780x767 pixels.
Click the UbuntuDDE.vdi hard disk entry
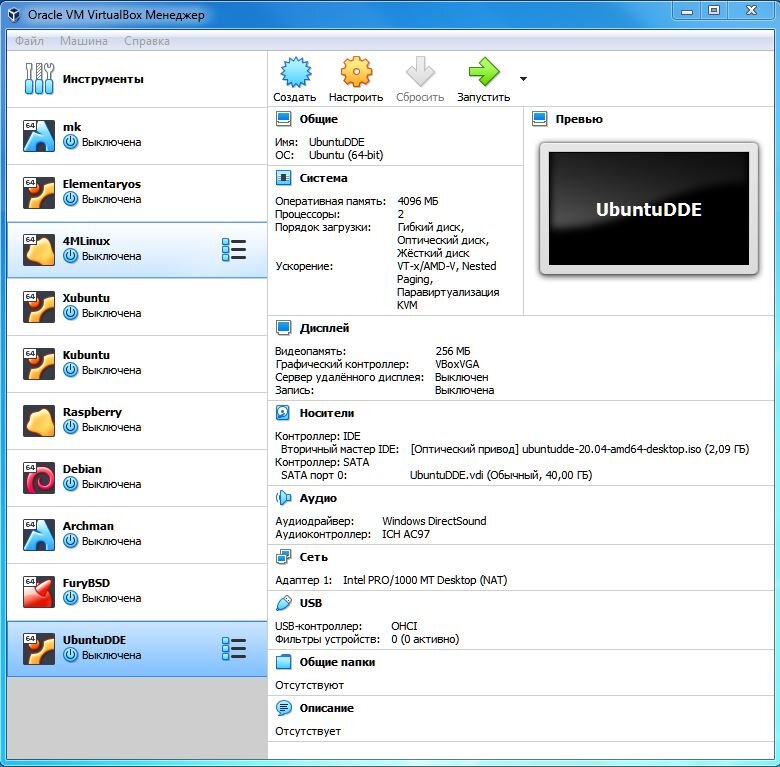coord(501,475)
